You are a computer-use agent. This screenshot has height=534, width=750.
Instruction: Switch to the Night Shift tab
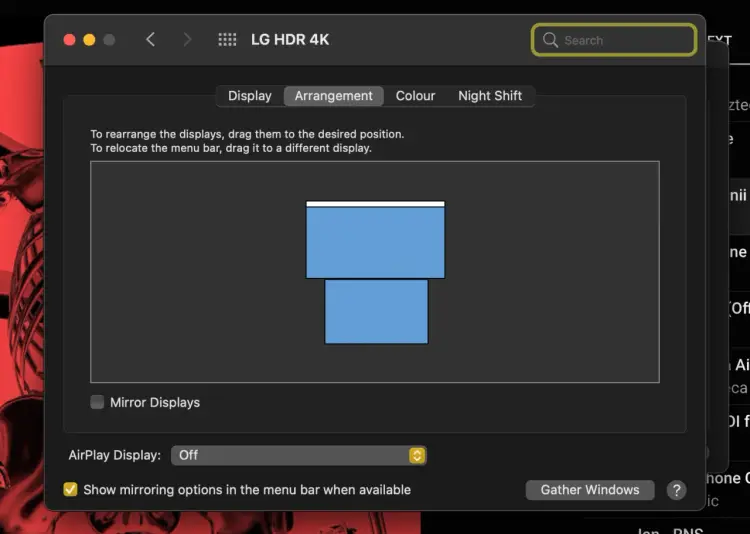coord(490,96)
